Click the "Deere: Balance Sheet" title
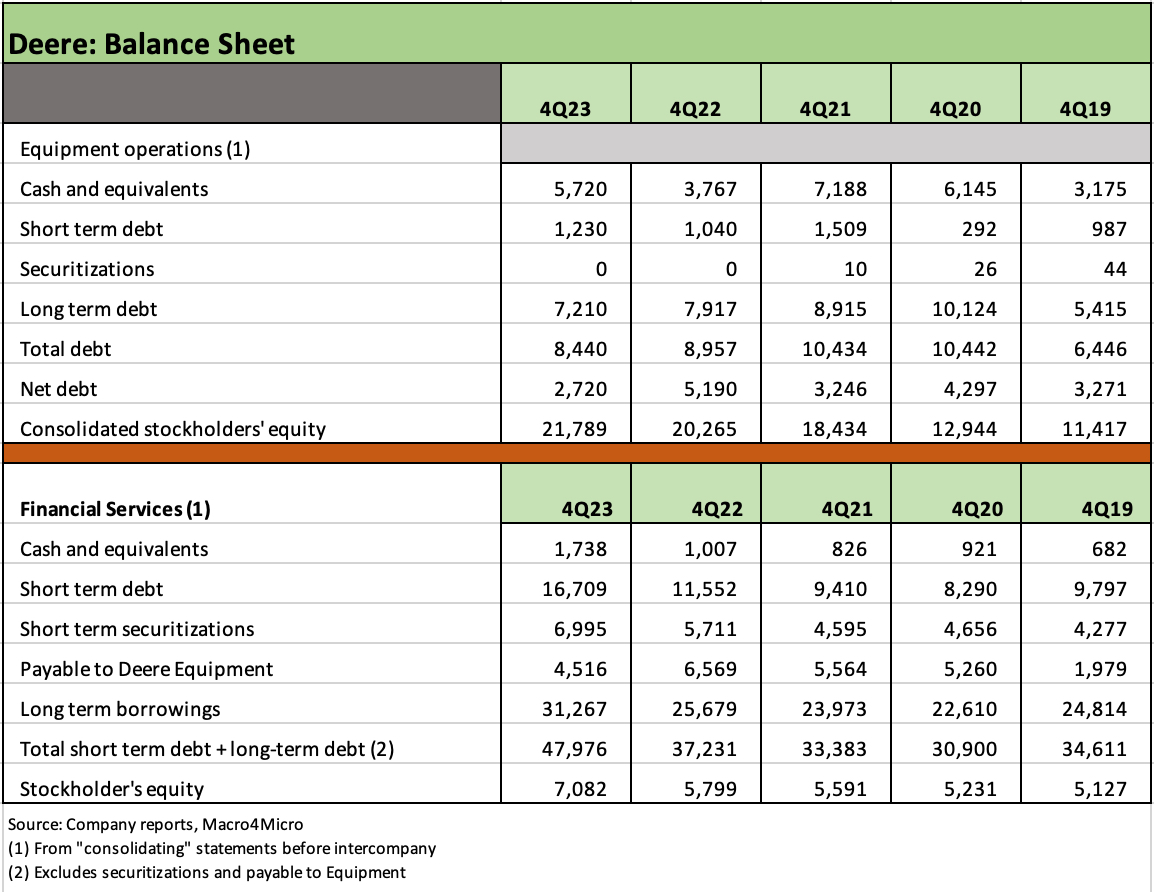Screen dimensions: 1154x892 click(151, 44)
